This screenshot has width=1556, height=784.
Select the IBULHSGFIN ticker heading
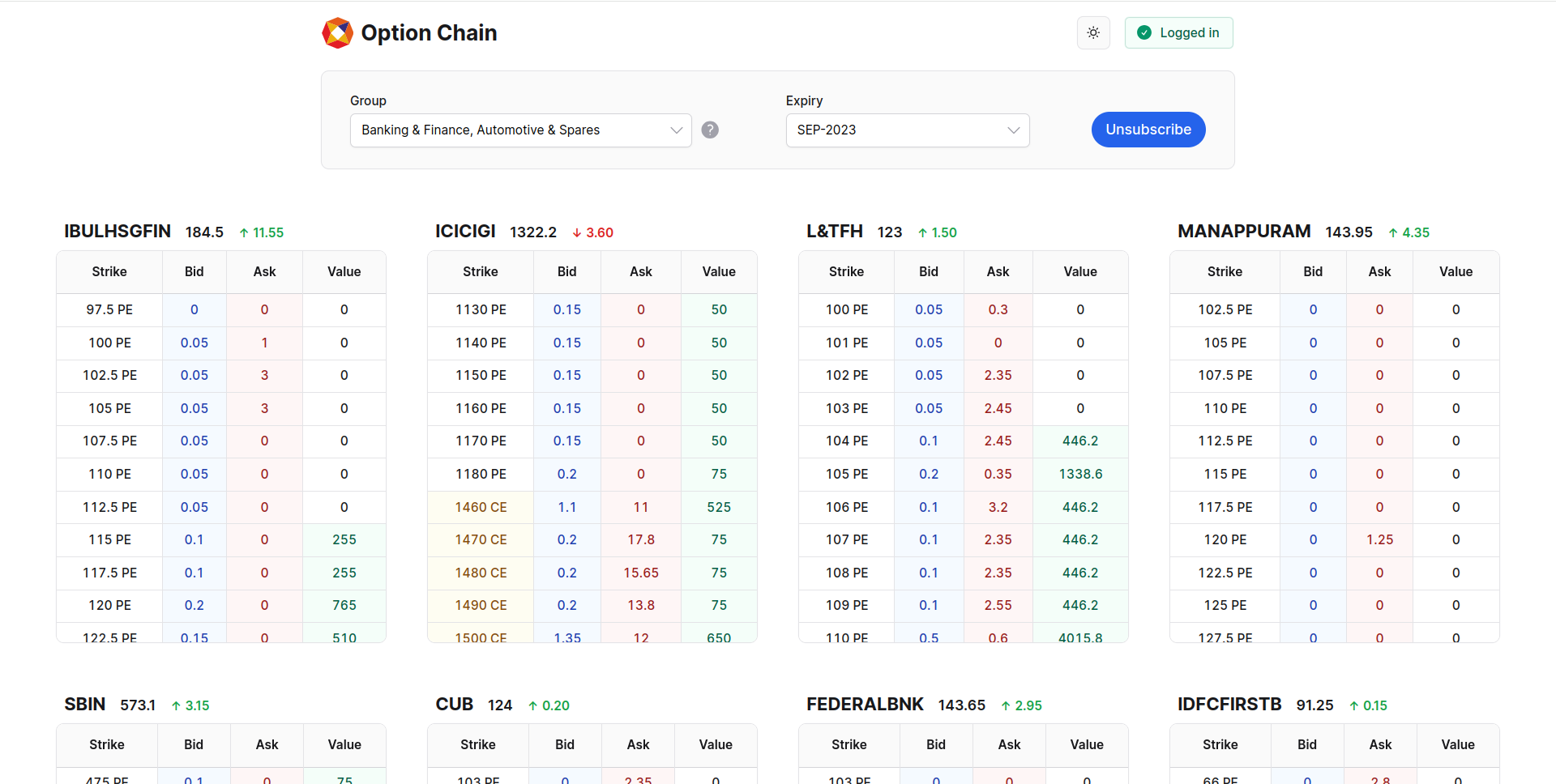pos(117,232)
